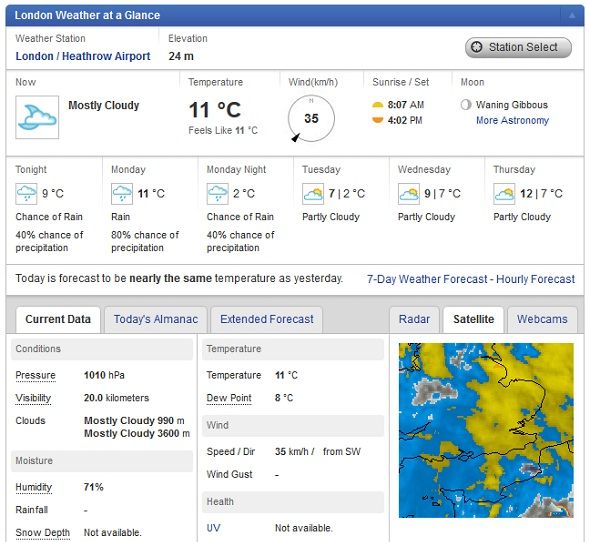Click the Thursday partly cloudy icon

[504, 193]
